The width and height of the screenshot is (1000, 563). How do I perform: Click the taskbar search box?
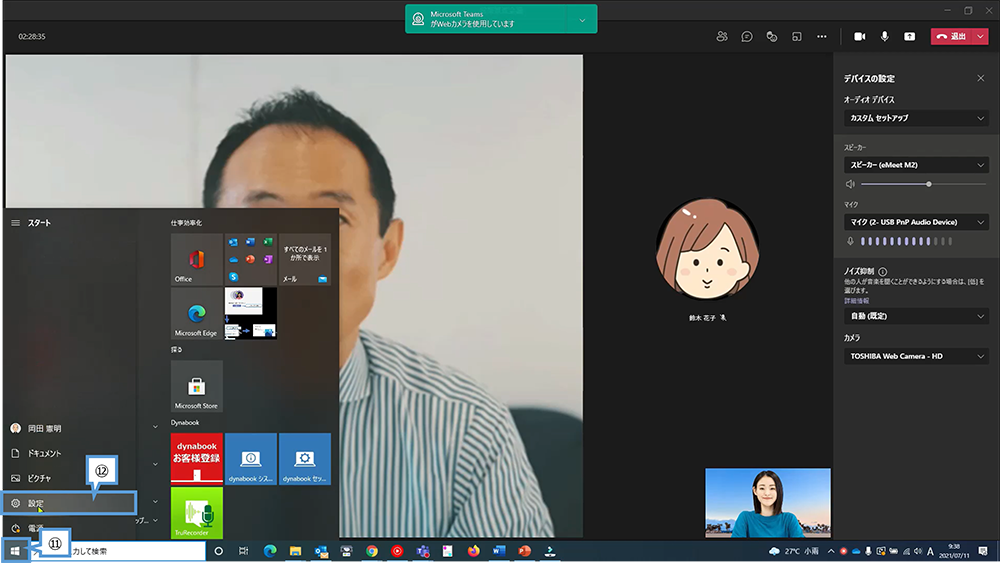119,551
